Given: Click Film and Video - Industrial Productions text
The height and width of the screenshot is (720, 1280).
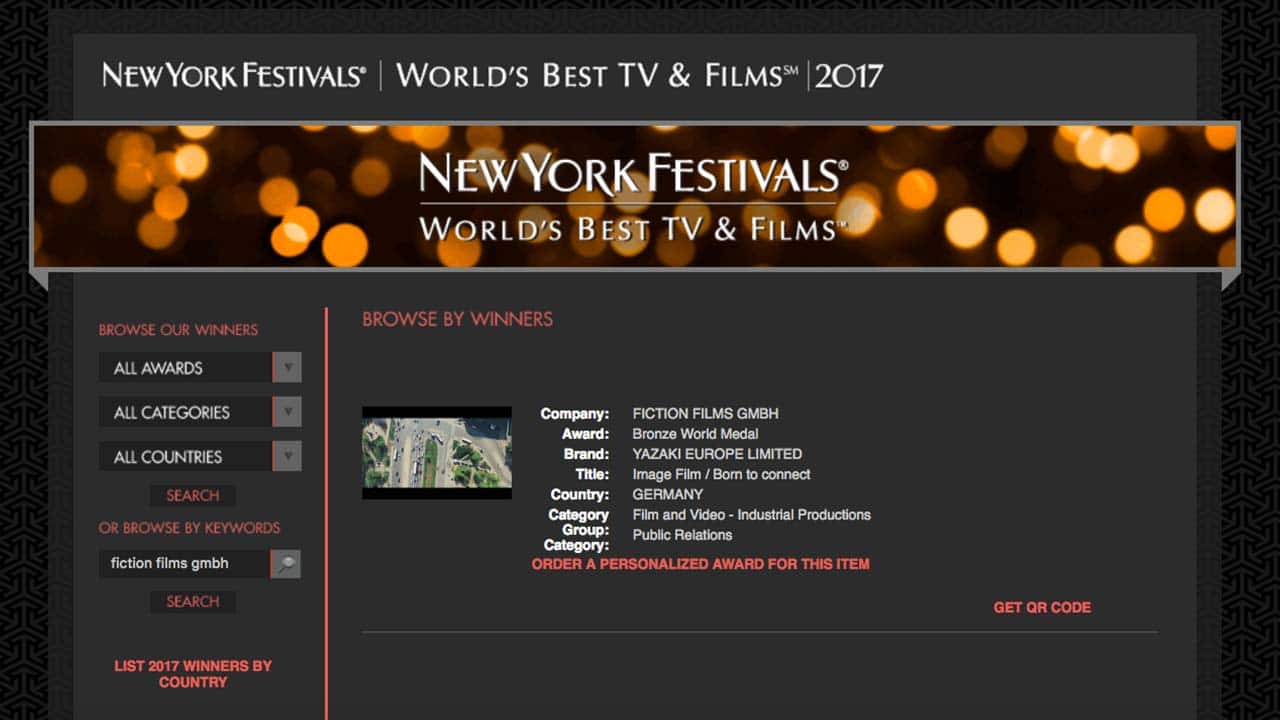Looking at the screenshot, I should (752, 515).
